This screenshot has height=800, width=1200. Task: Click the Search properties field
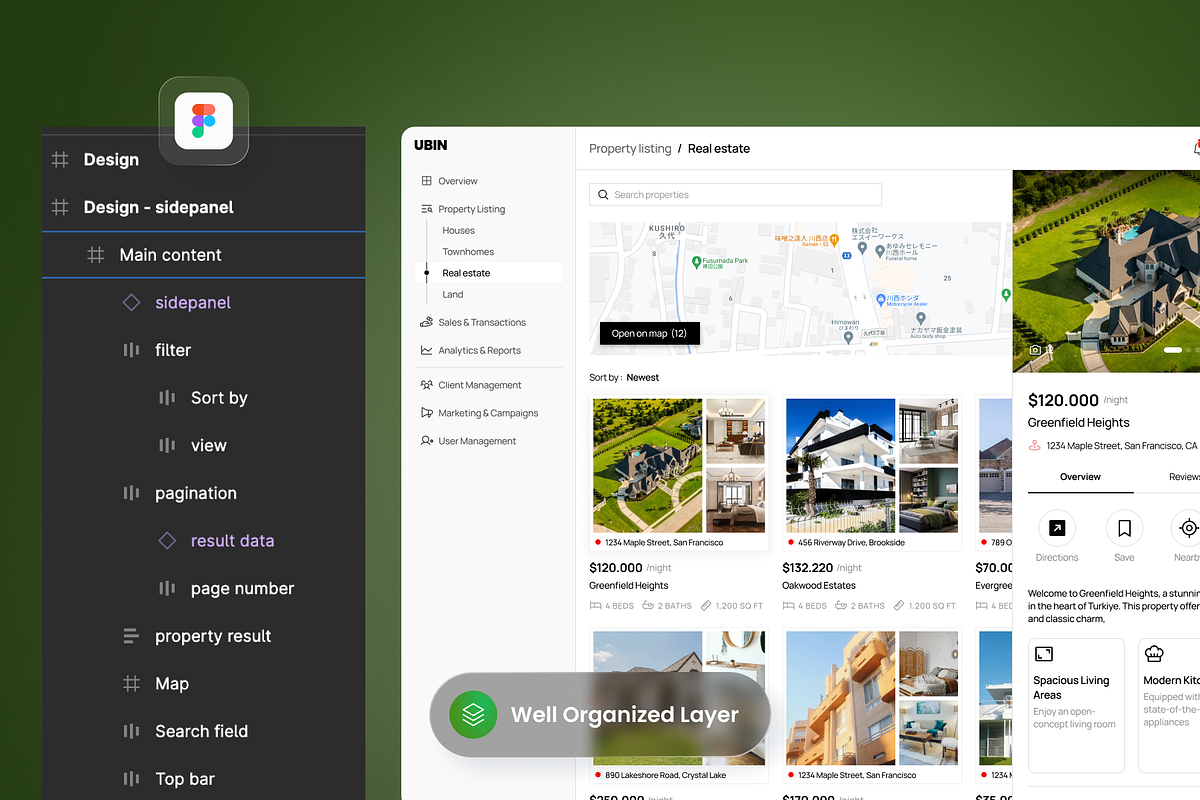[x=735, y=195]
